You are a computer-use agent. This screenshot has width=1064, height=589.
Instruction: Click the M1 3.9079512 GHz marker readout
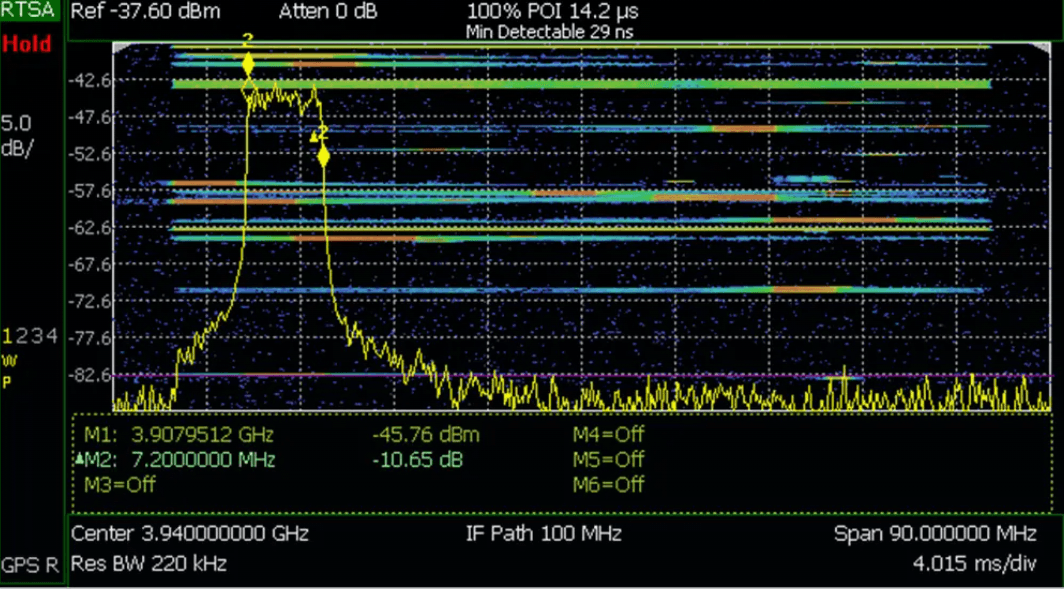180,435
